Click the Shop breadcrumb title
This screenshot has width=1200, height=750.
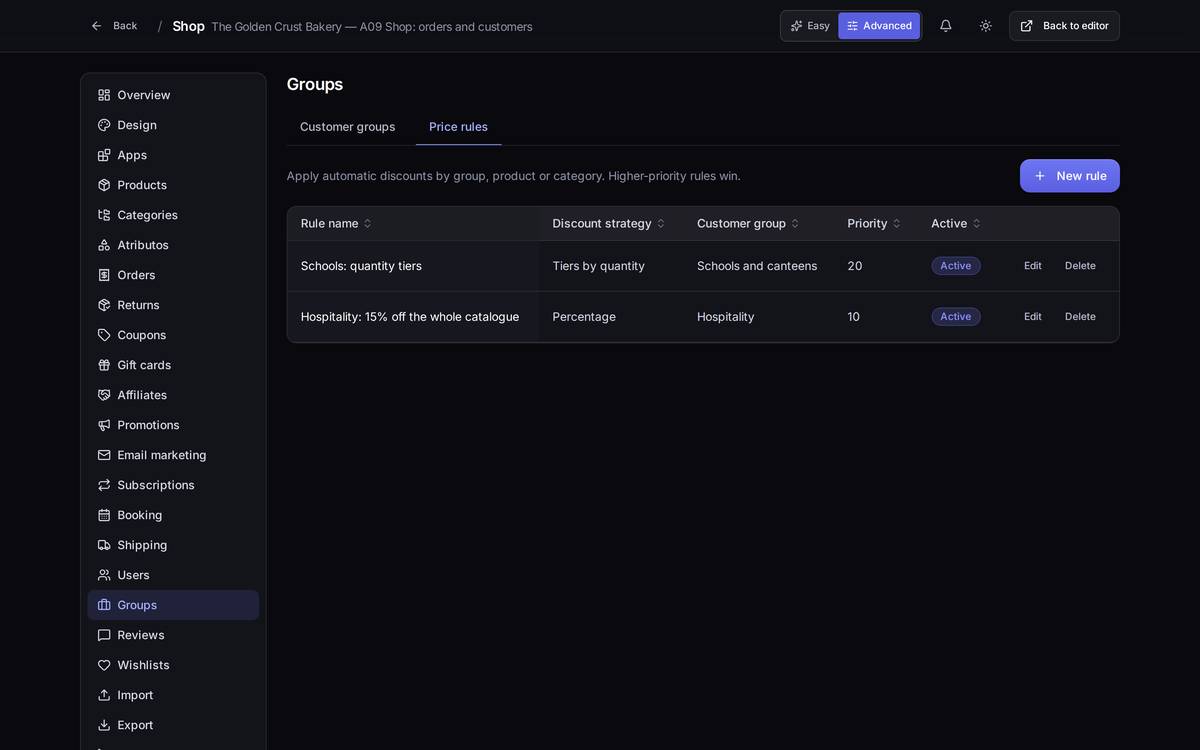188,26
